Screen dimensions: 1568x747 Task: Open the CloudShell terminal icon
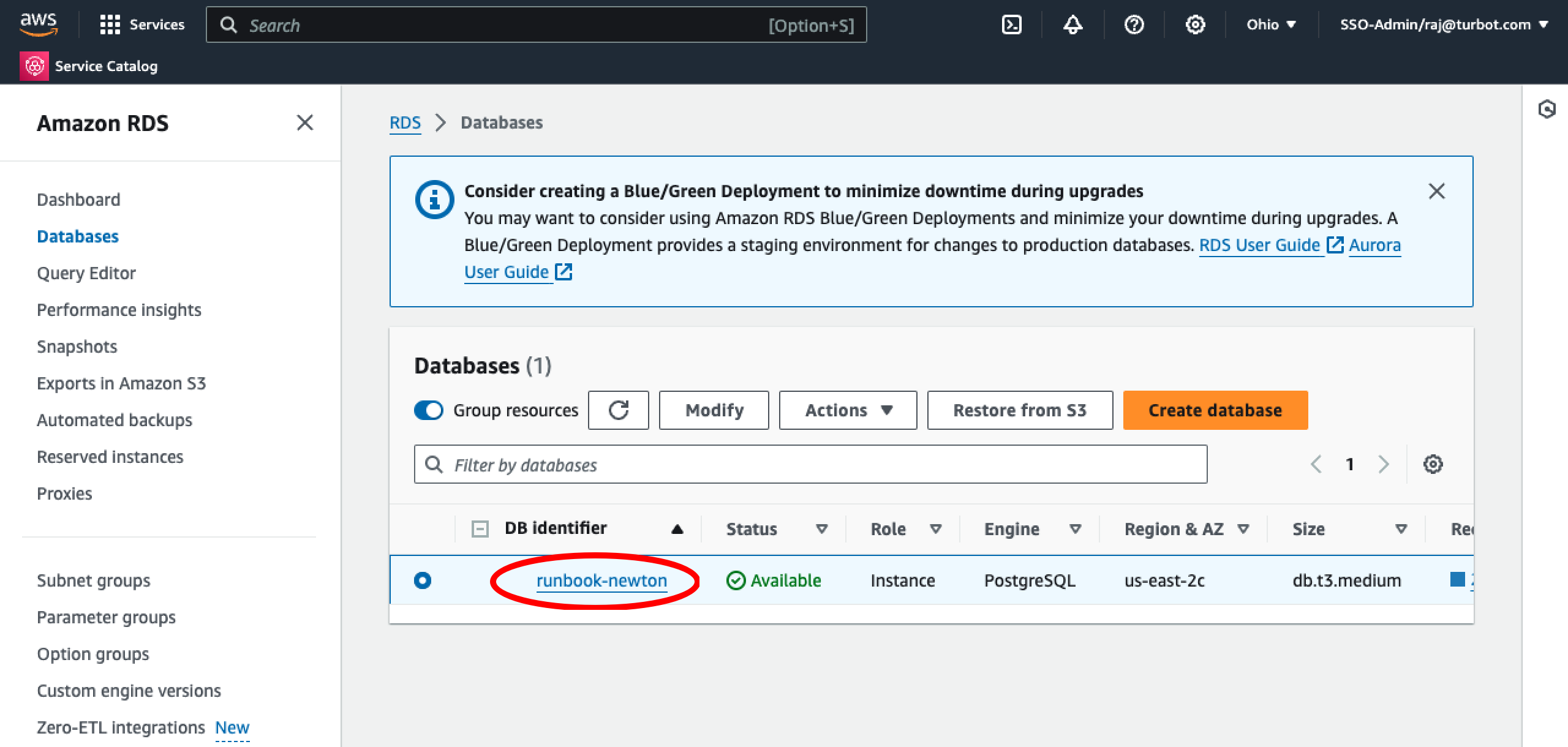point(1011,24)
